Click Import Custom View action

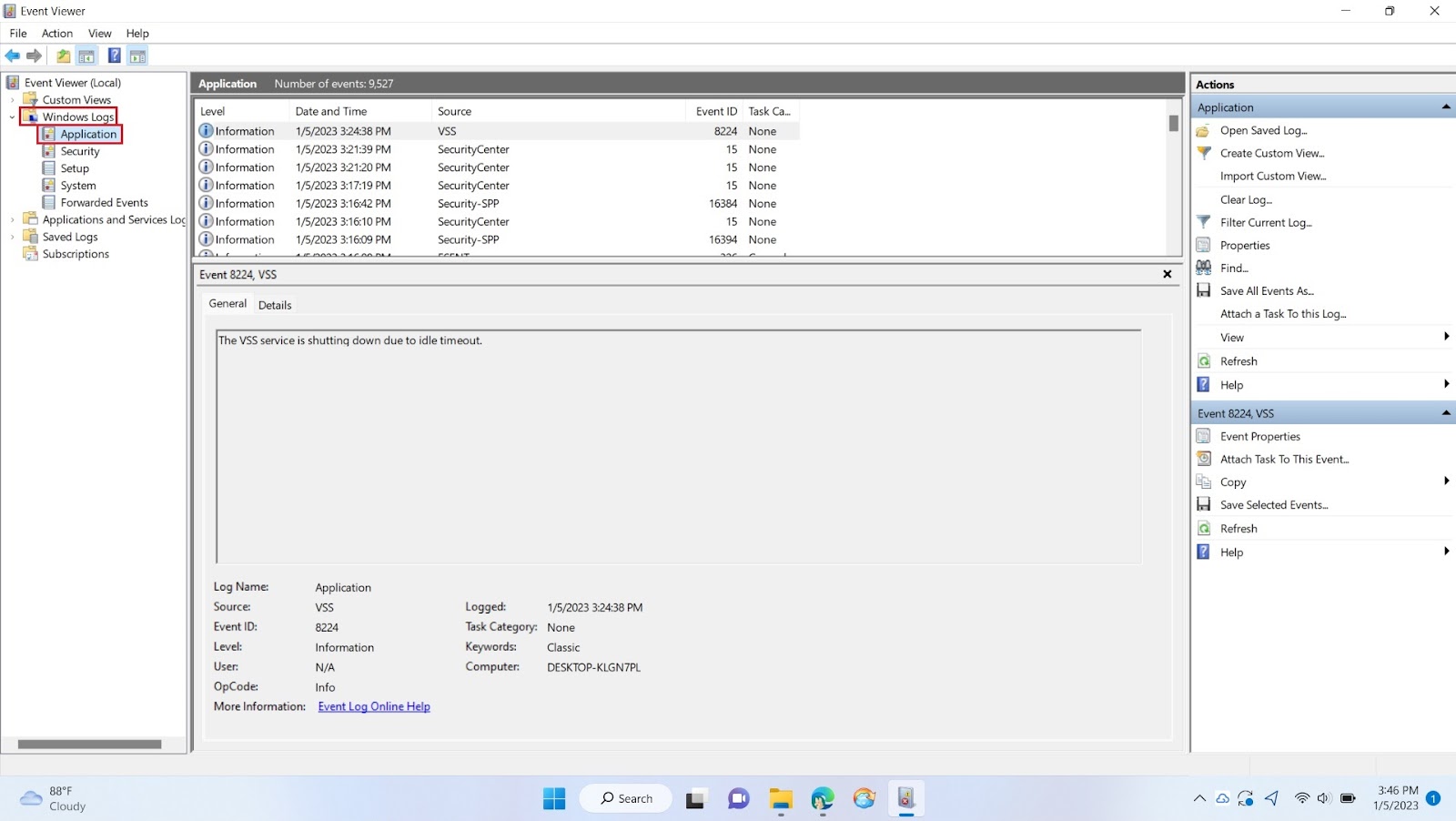point(1273,176)
